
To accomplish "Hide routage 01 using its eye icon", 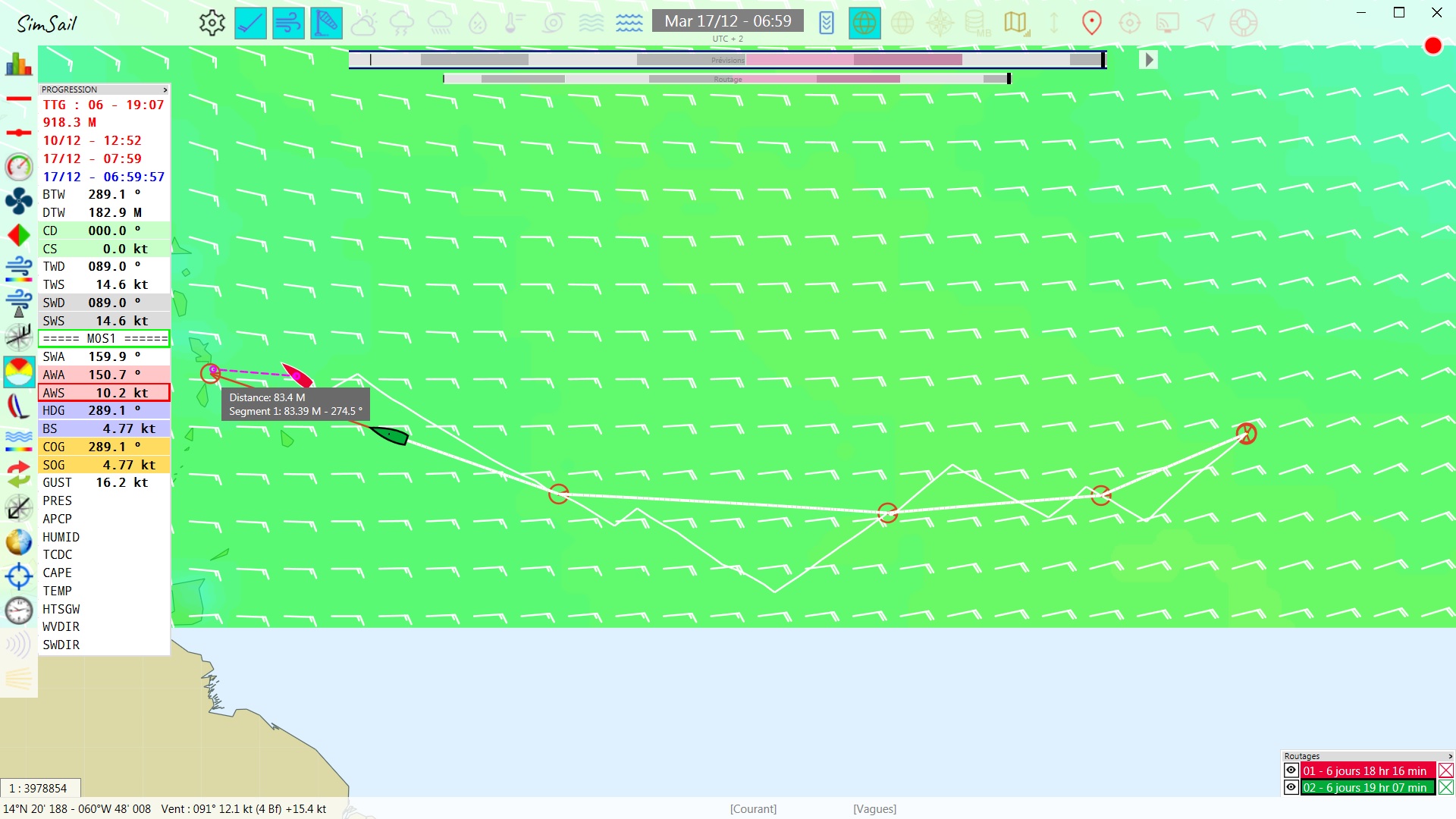I will pyautogui.click(x=1291, y=770).
